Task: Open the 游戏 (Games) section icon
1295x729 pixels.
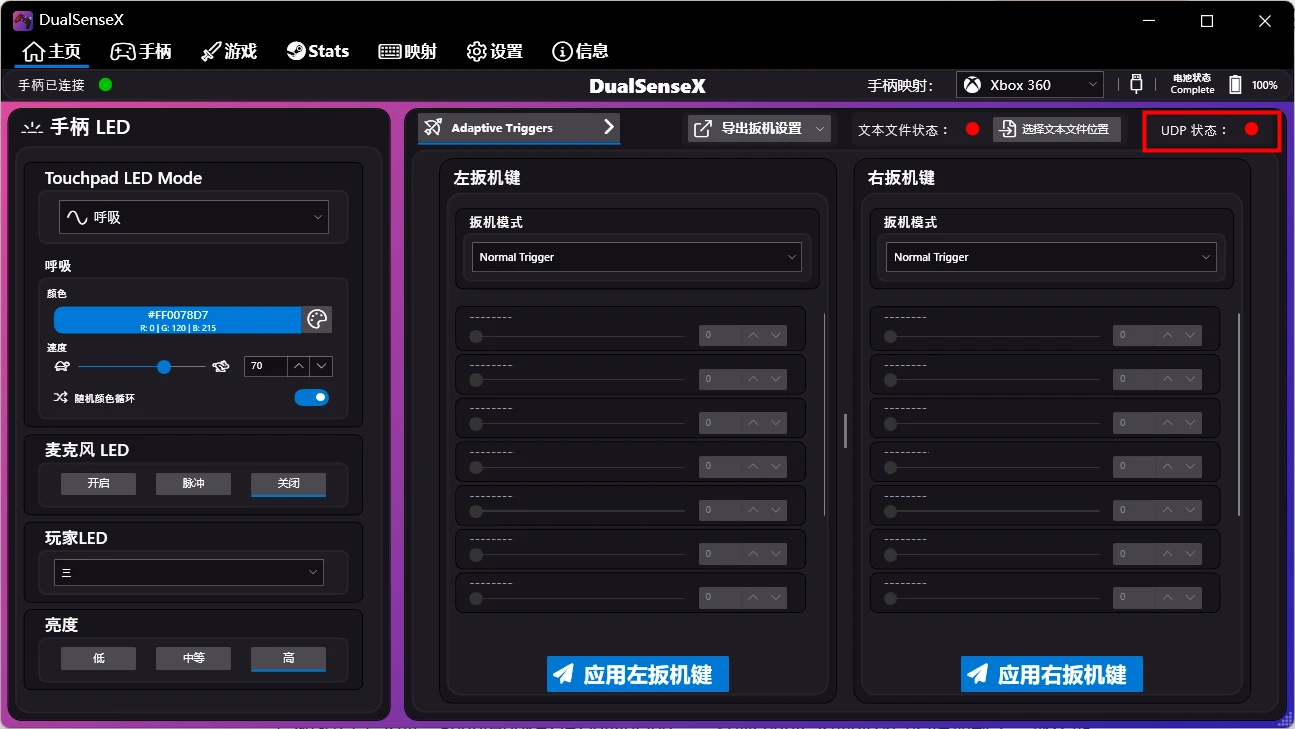Action: pos(211,51)
